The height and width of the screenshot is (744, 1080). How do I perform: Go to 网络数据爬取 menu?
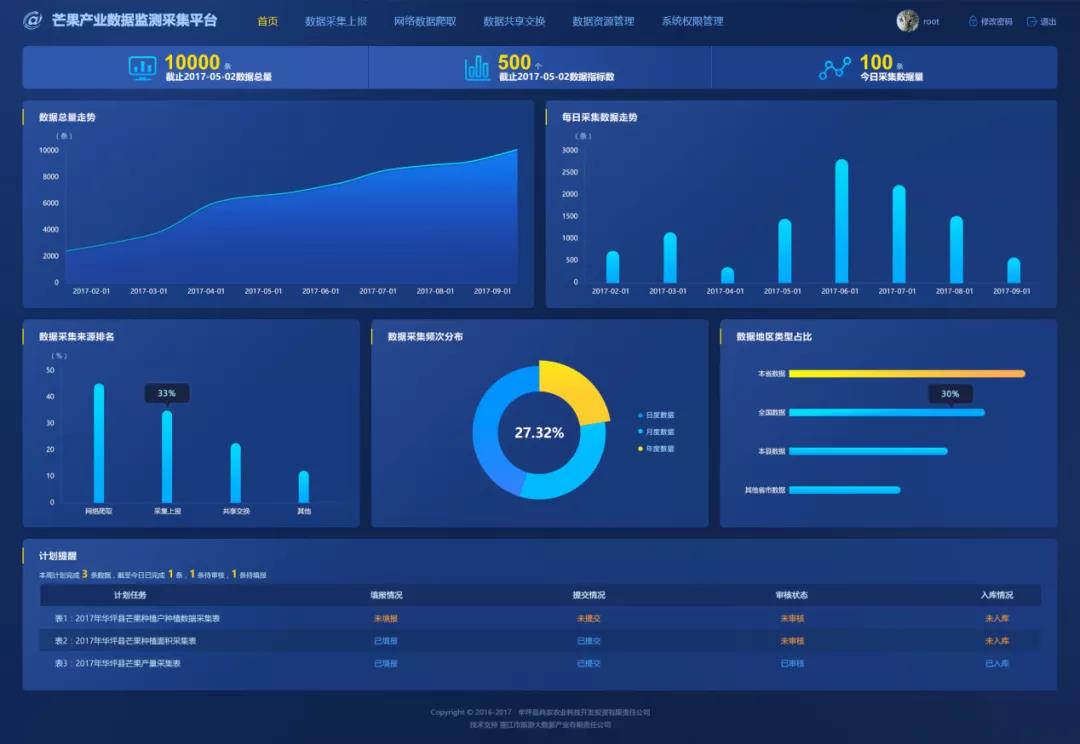click(425, 21)
